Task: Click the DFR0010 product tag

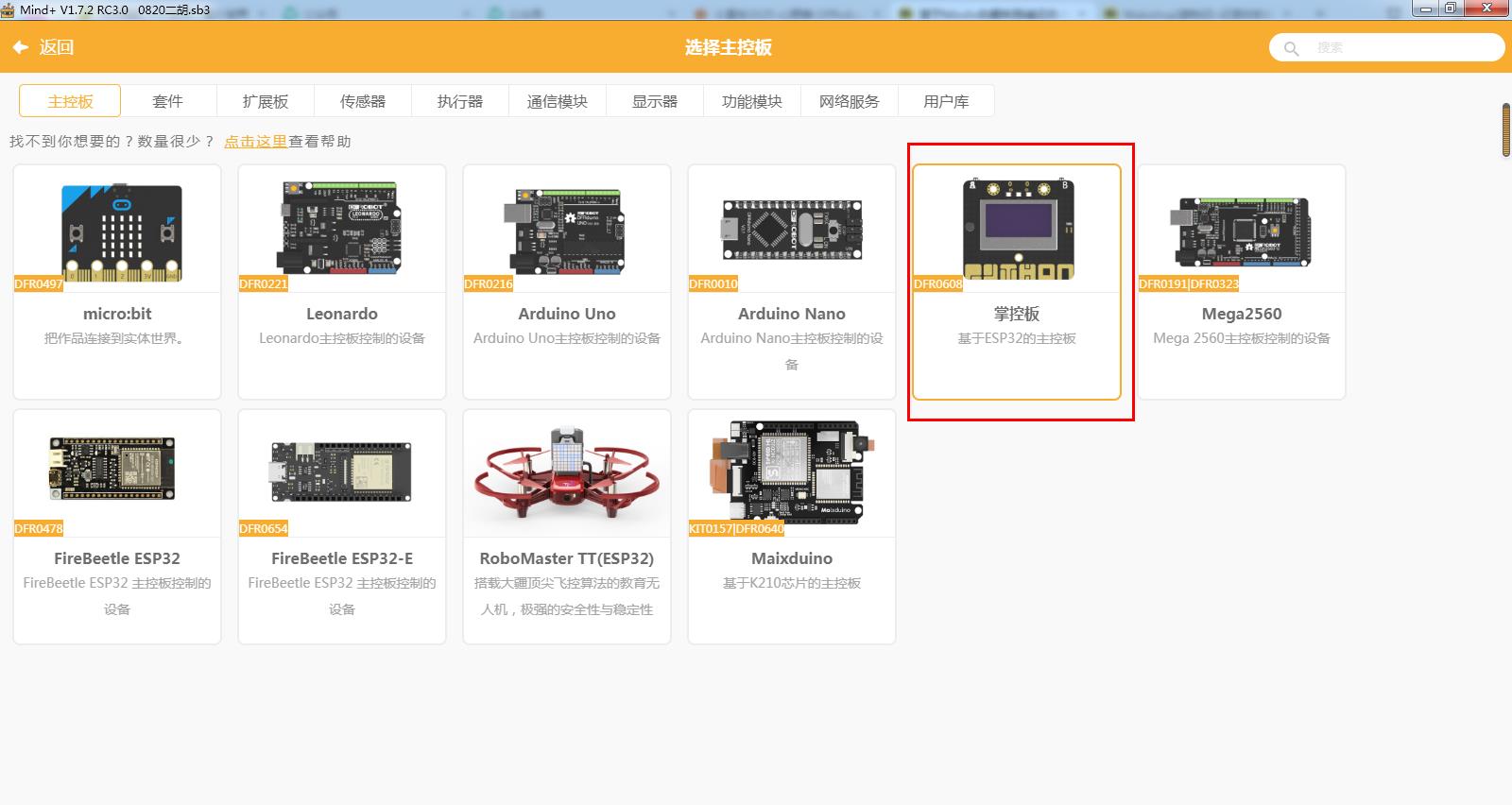Action: [x=713, y=283]
